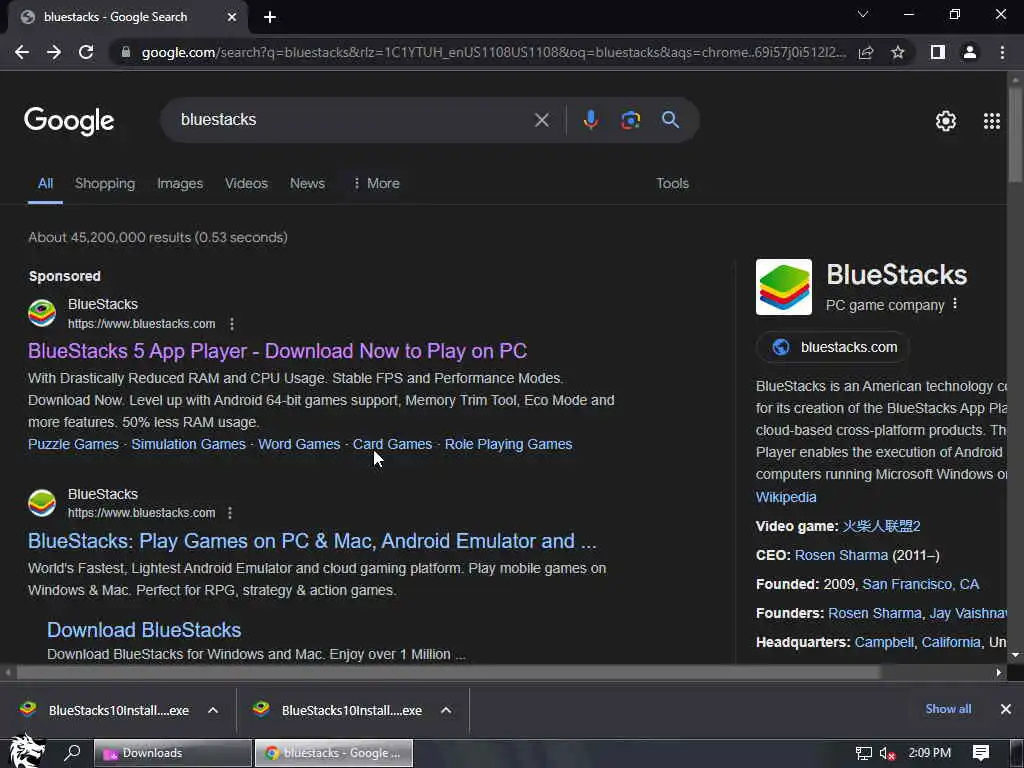The height and width of the screenshot is (768, 1024).
Task: Switch to the All results tab
Action: [x=45, y=184]
